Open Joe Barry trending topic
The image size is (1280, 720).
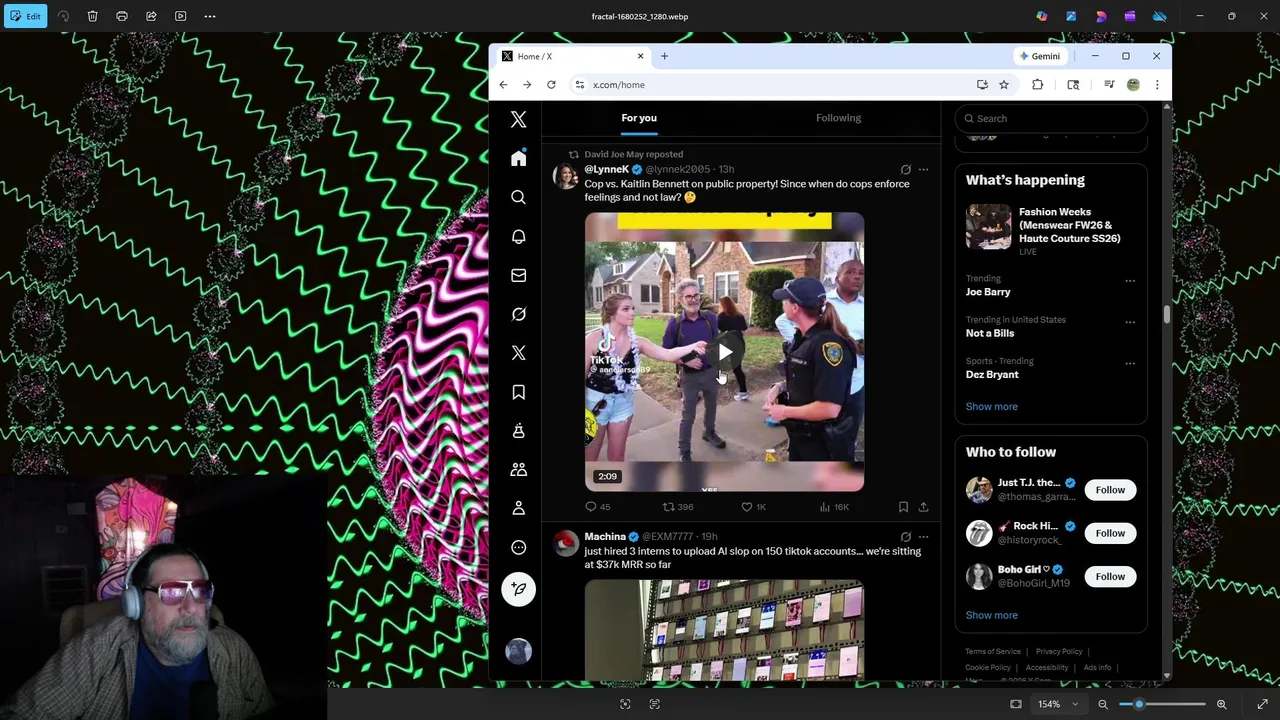tap(988, 292)
